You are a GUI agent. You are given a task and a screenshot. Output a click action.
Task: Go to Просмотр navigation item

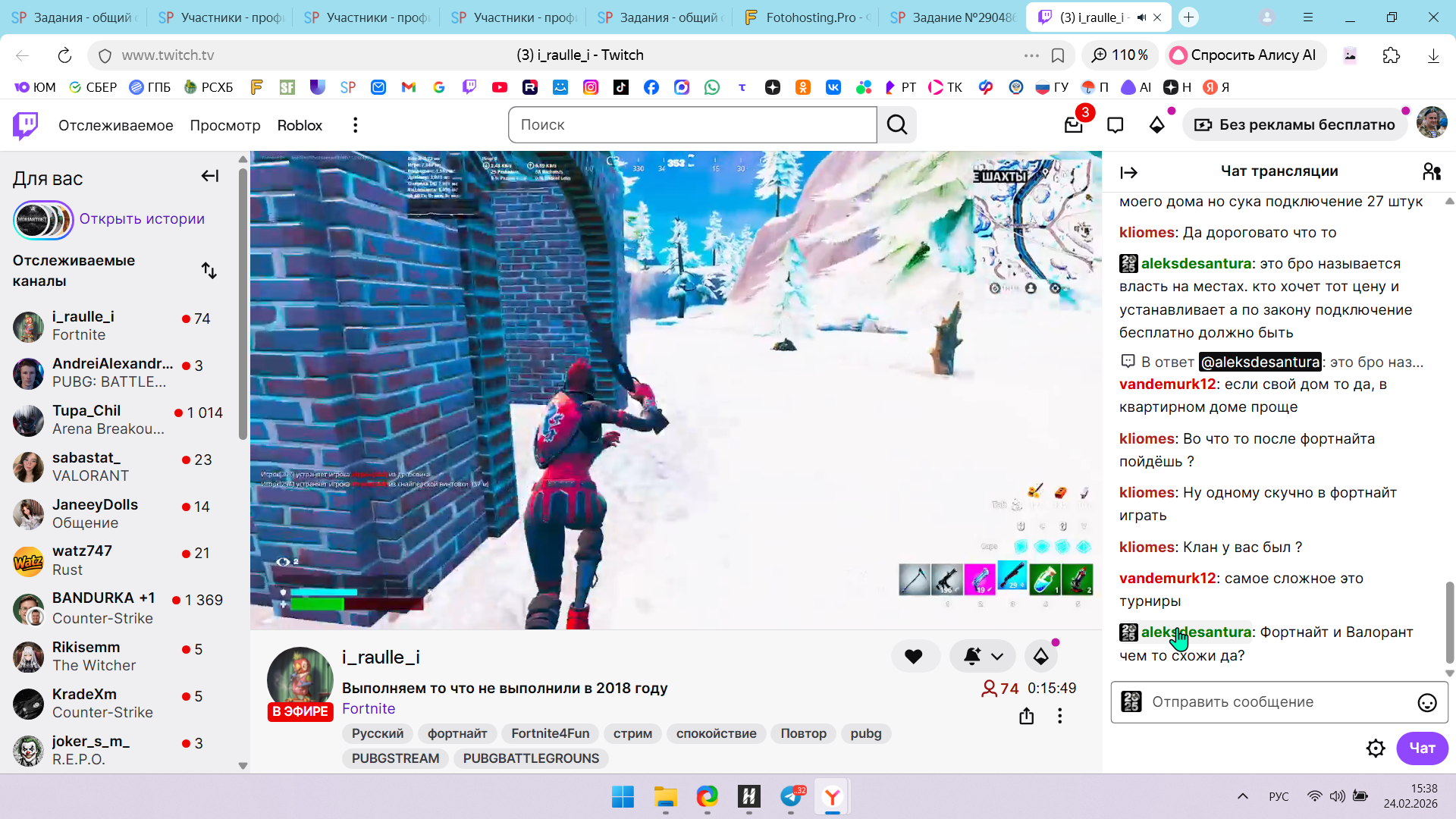224,125
